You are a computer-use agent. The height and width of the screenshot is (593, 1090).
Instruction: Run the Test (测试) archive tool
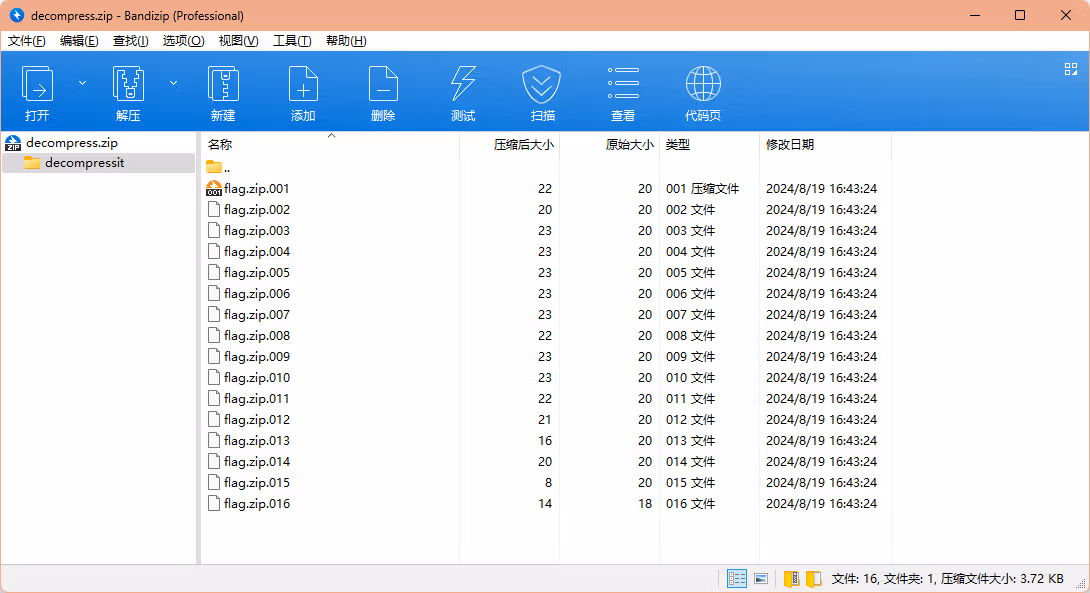click(463, 84)
